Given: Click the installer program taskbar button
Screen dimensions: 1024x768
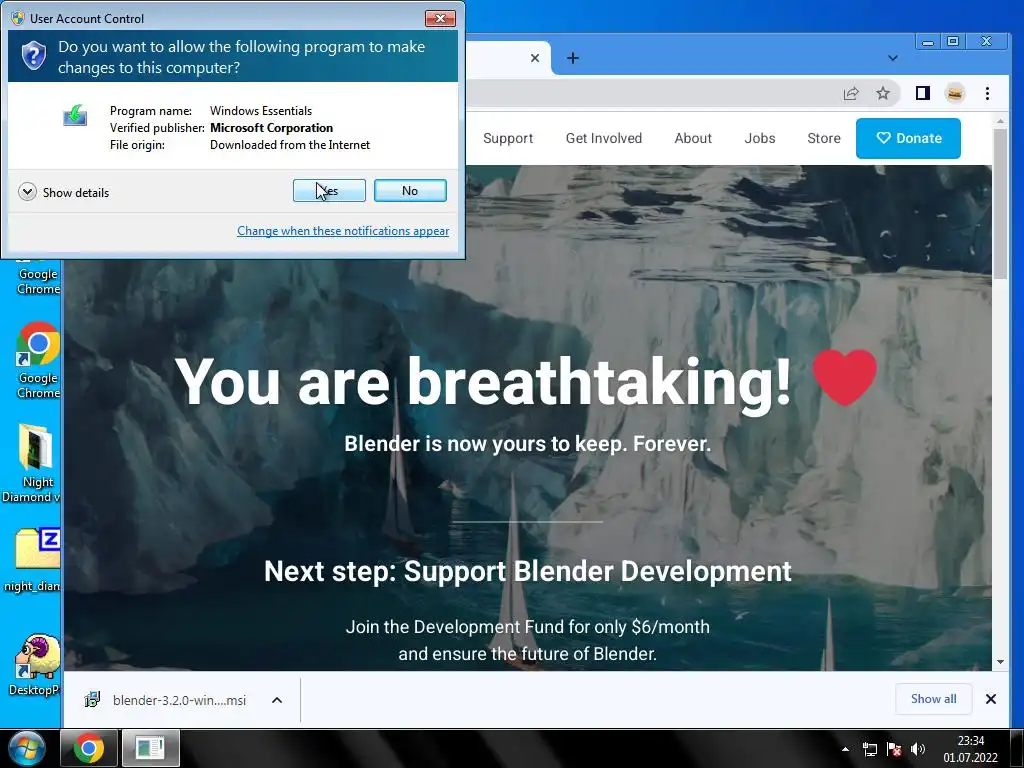Looking at the screenshot, I should point(151,748).
